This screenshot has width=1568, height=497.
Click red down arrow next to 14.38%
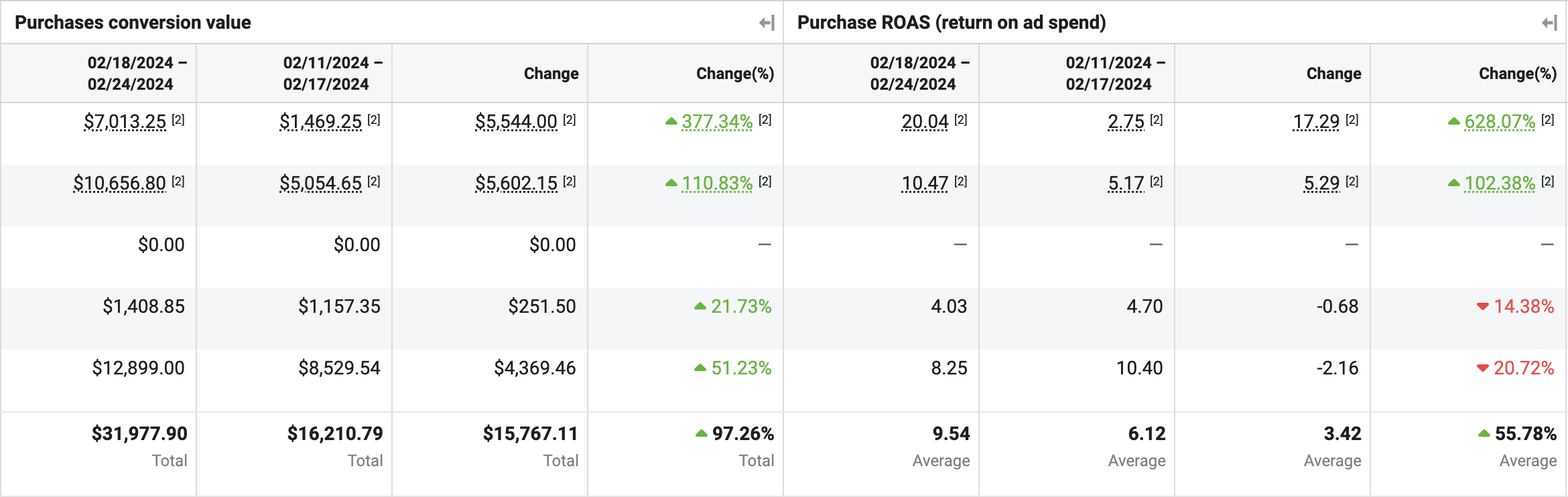click(x=1483, y=307)
